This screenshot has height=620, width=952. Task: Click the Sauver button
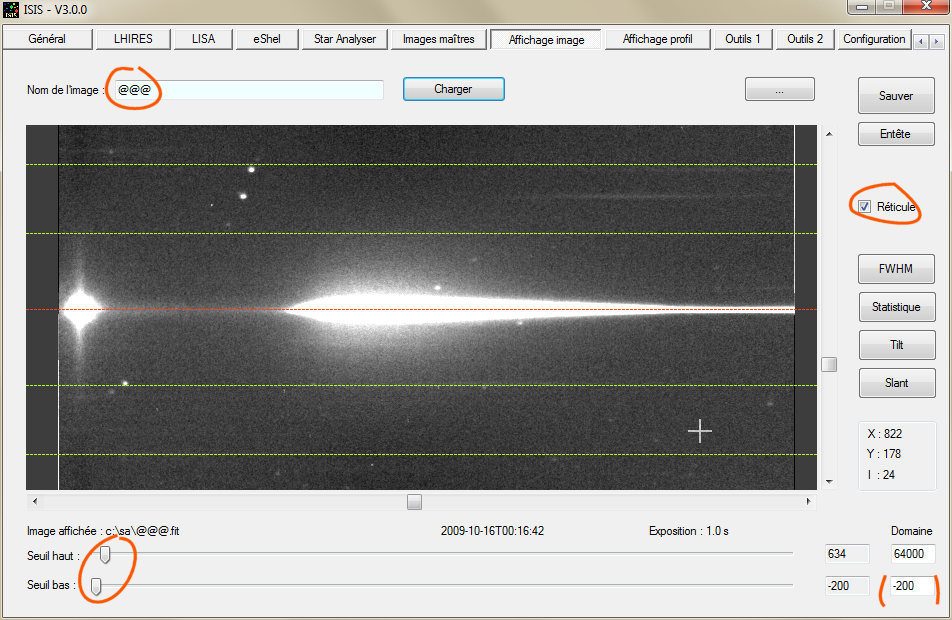(896, 96)
